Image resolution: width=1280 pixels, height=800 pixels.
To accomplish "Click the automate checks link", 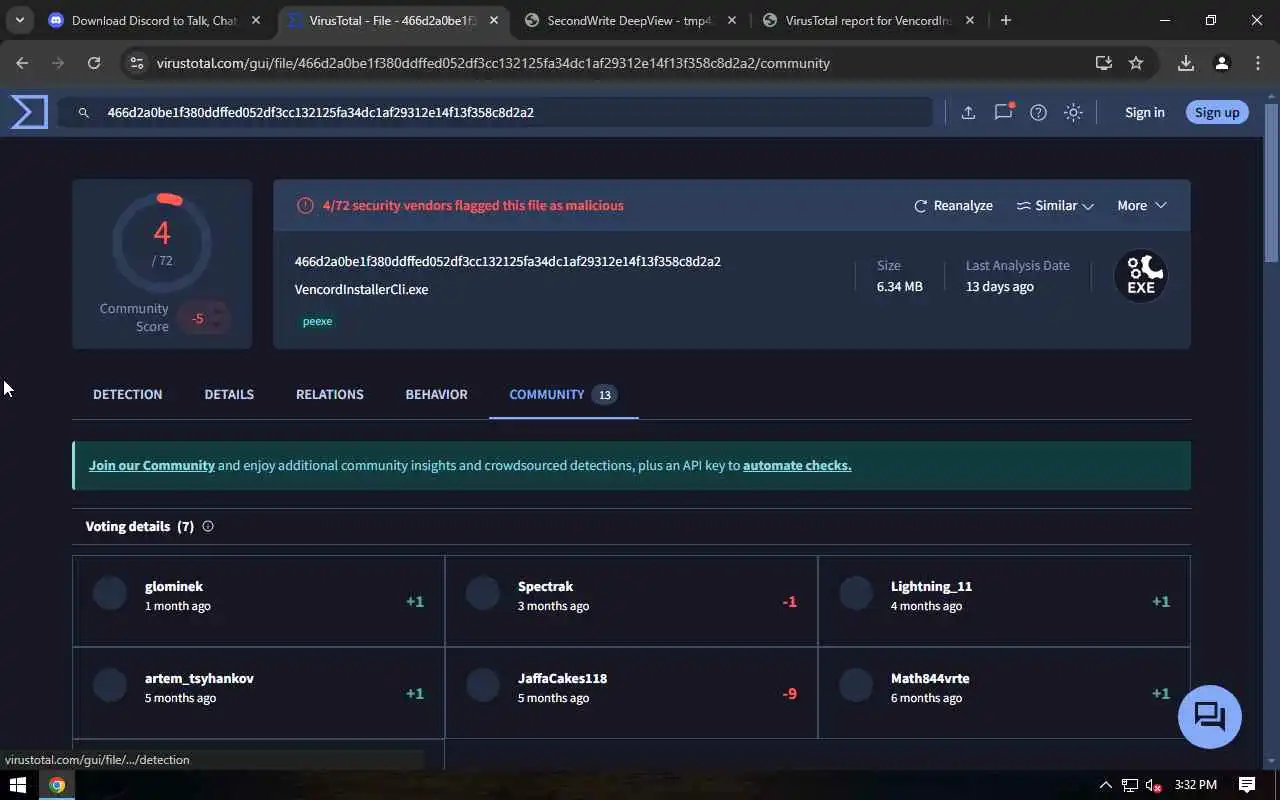I will pyautogui.click(x=797, y=465).
